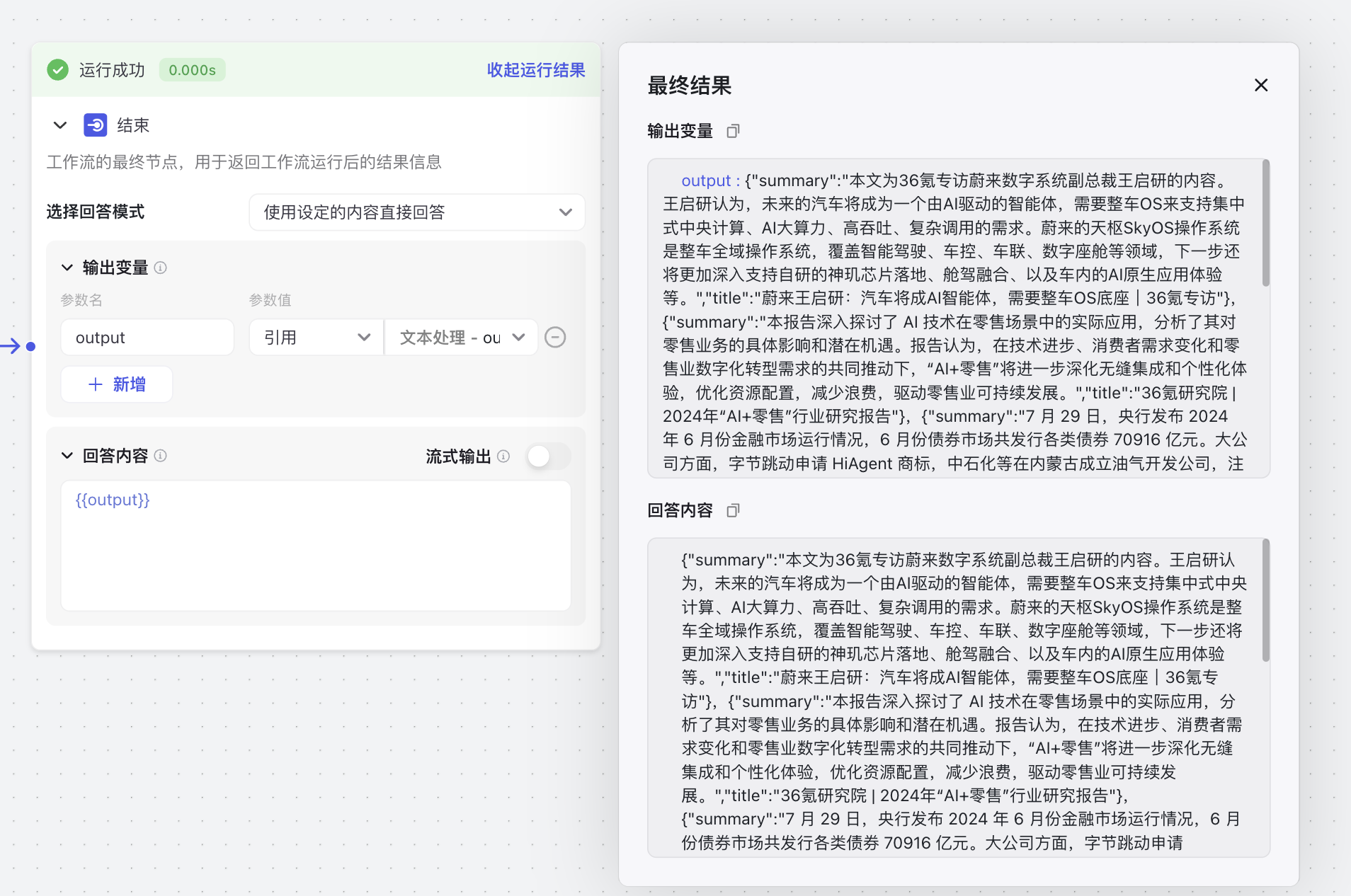Click the 运行成功 status text

coord(112,69)
